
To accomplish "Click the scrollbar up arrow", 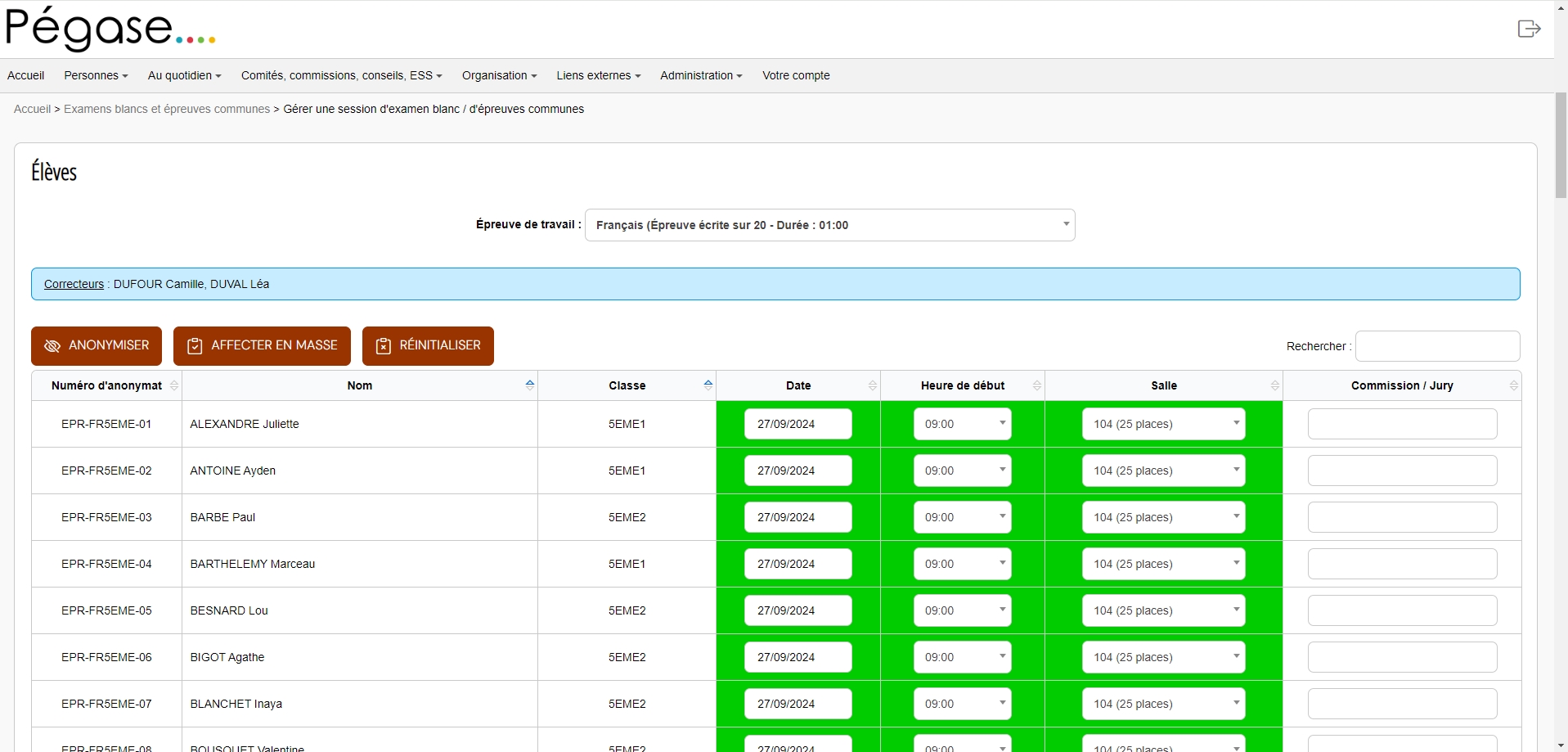I will click(x=1561, y=7).
